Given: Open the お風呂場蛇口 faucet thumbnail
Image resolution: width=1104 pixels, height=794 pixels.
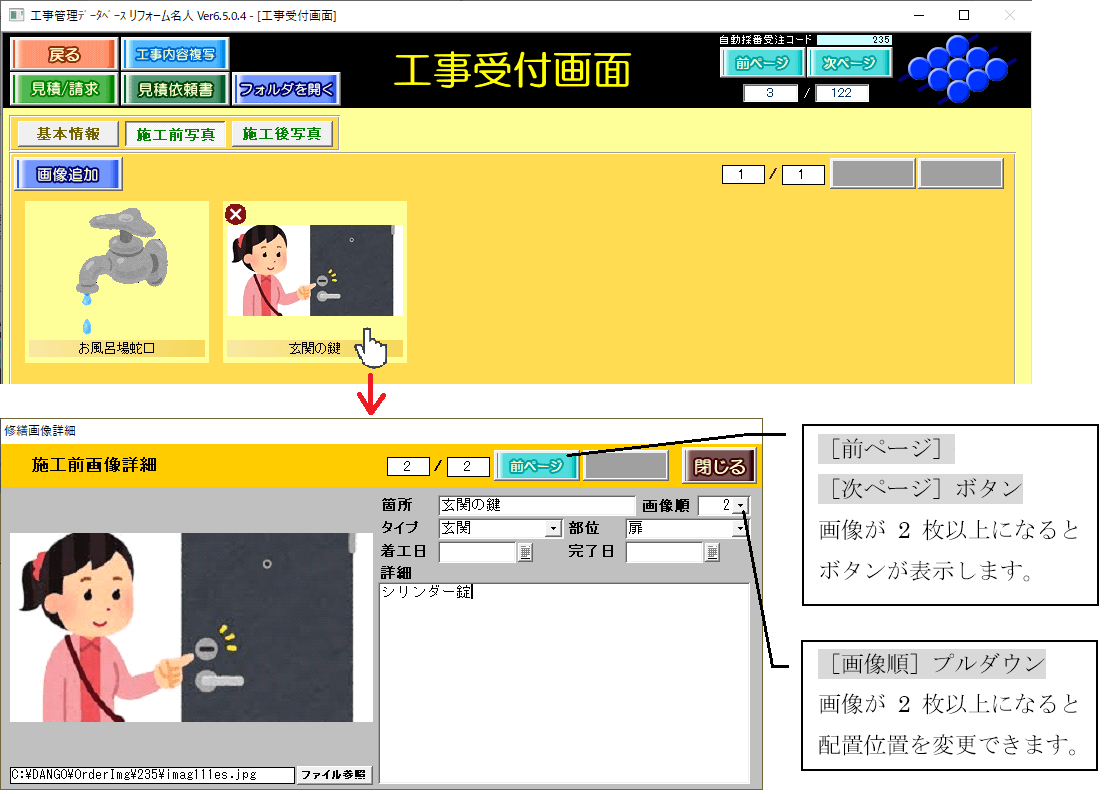Looking at the screenshot, I should 116,270.
